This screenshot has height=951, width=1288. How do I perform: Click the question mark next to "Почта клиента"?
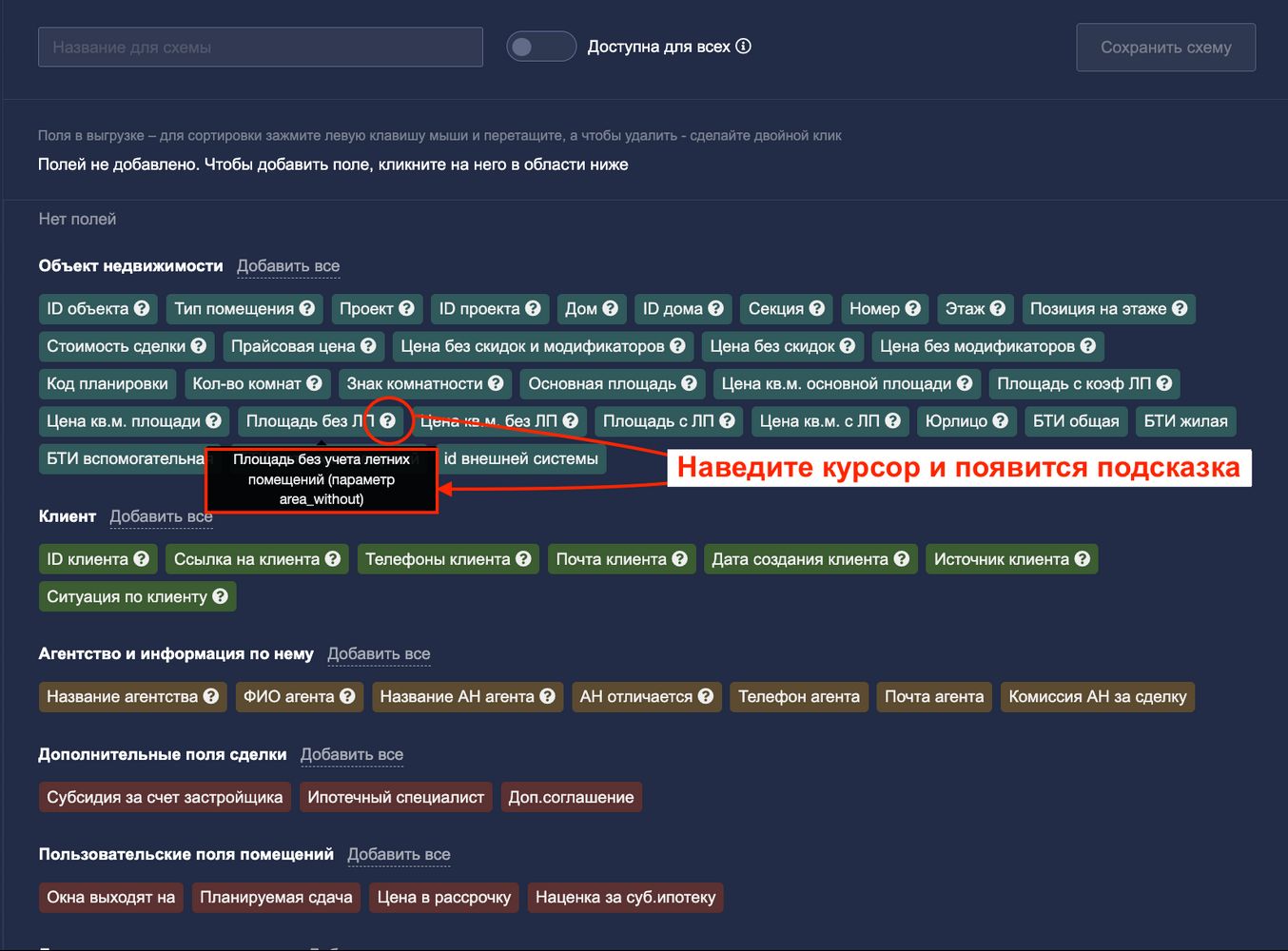click(x=680, y=559)
